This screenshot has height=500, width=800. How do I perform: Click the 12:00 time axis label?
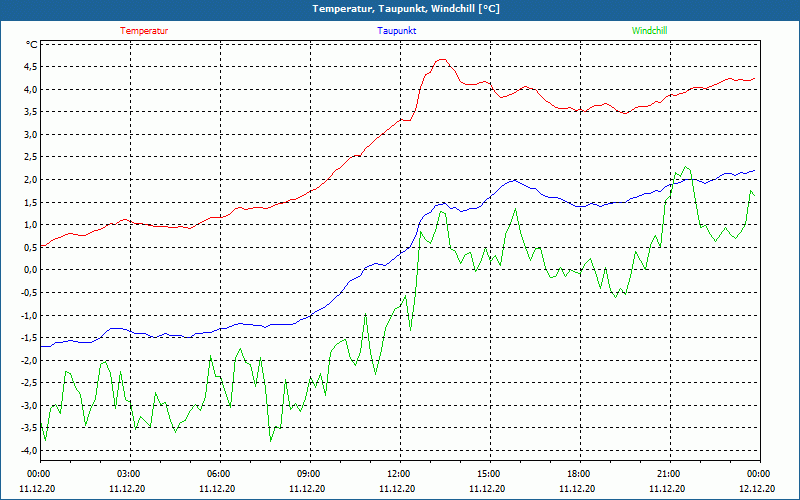[397, 474]
